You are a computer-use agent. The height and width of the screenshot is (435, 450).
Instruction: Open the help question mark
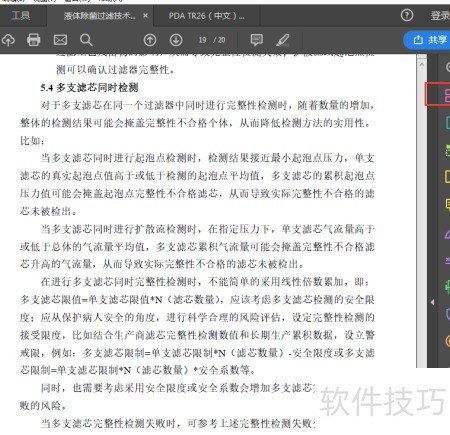(407, 15)
